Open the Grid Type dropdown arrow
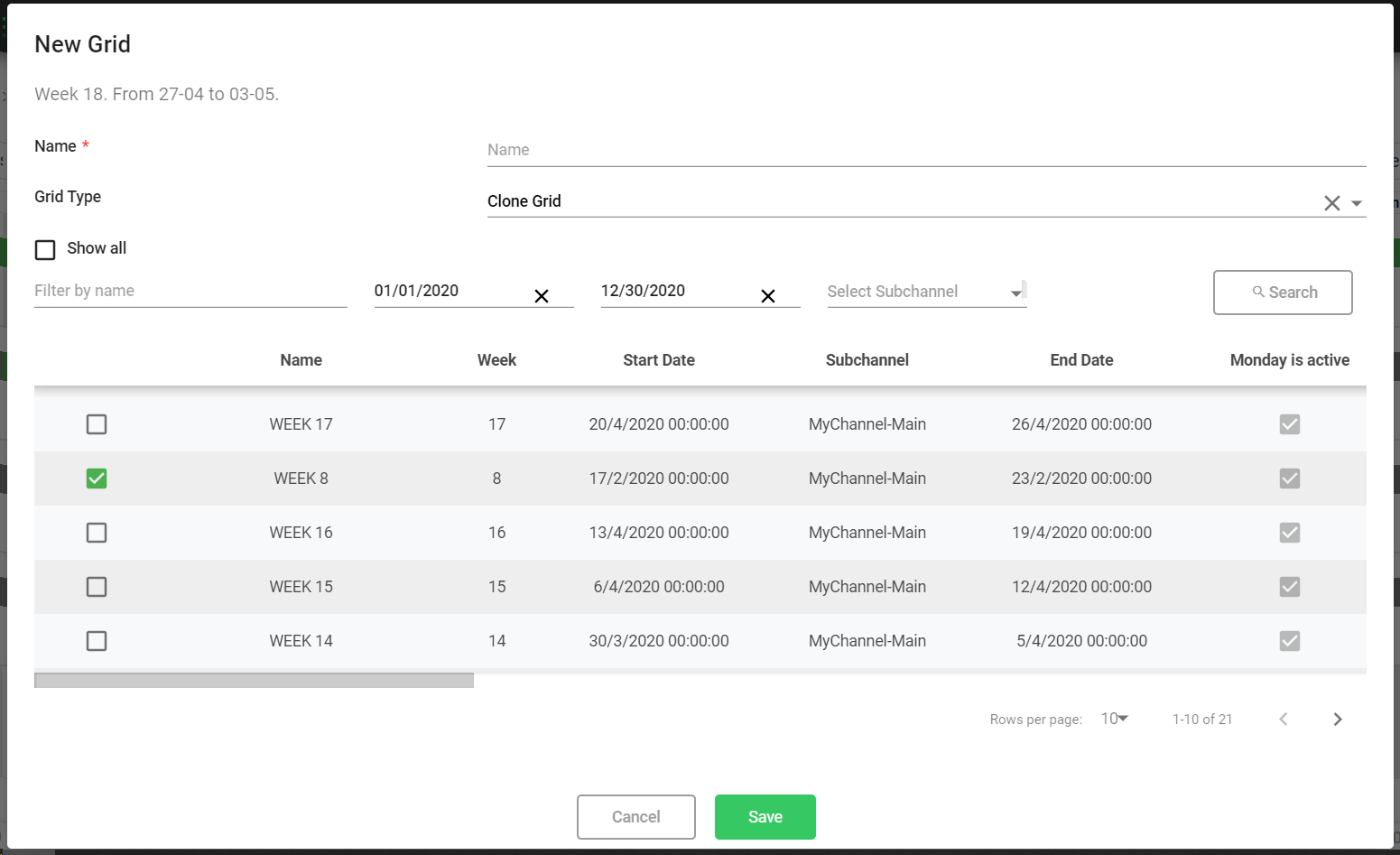Image resolution: width=1400 pixels, height=855 pixels. click(x=1357, y=203)
